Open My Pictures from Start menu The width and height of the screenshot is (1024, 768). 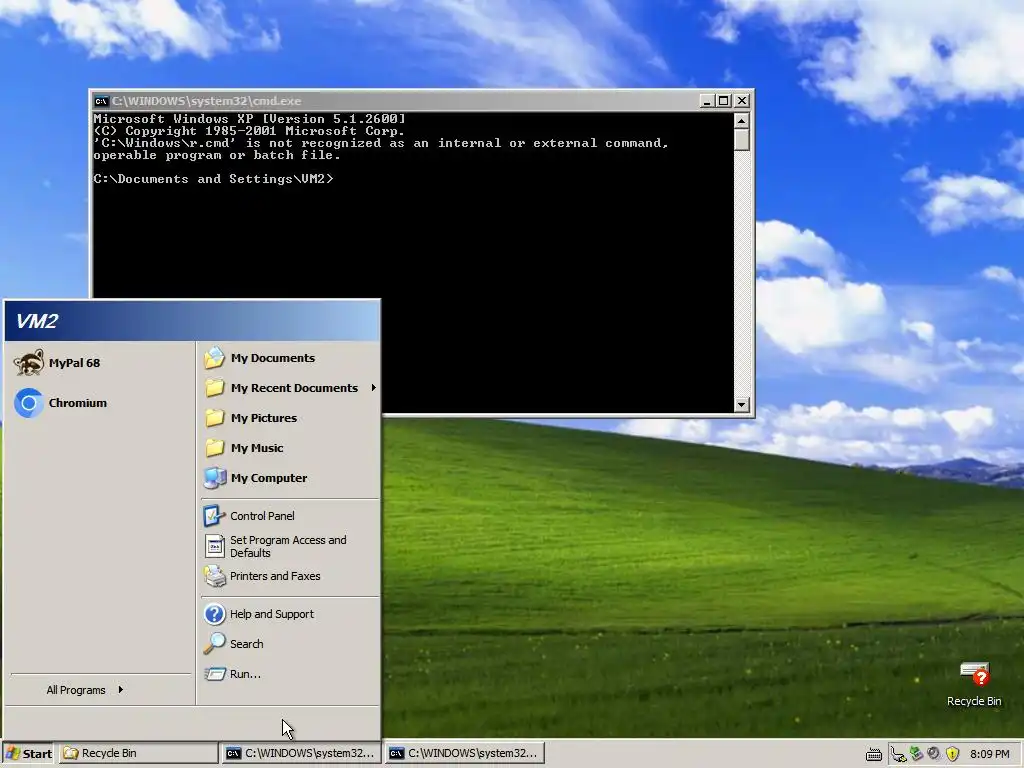coord(289,418)
